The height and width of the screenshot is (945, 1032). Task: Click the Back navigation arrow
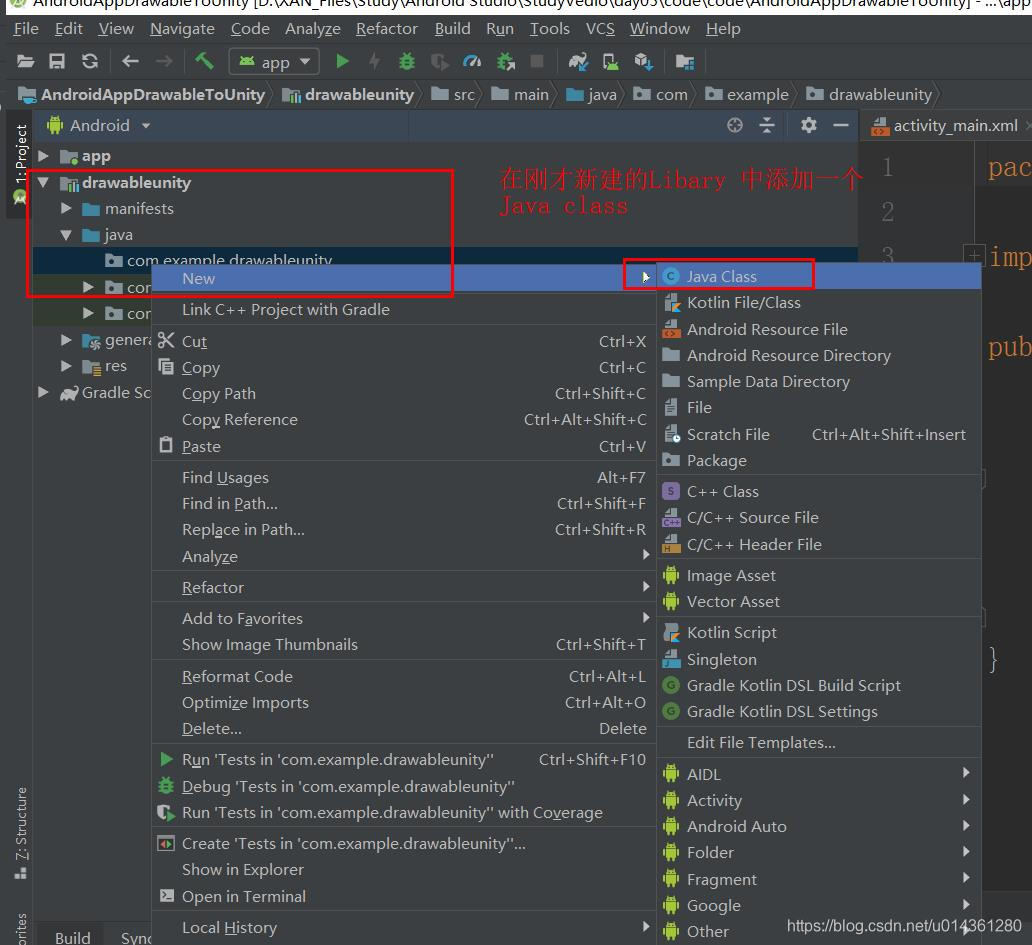tap(130, 62)
